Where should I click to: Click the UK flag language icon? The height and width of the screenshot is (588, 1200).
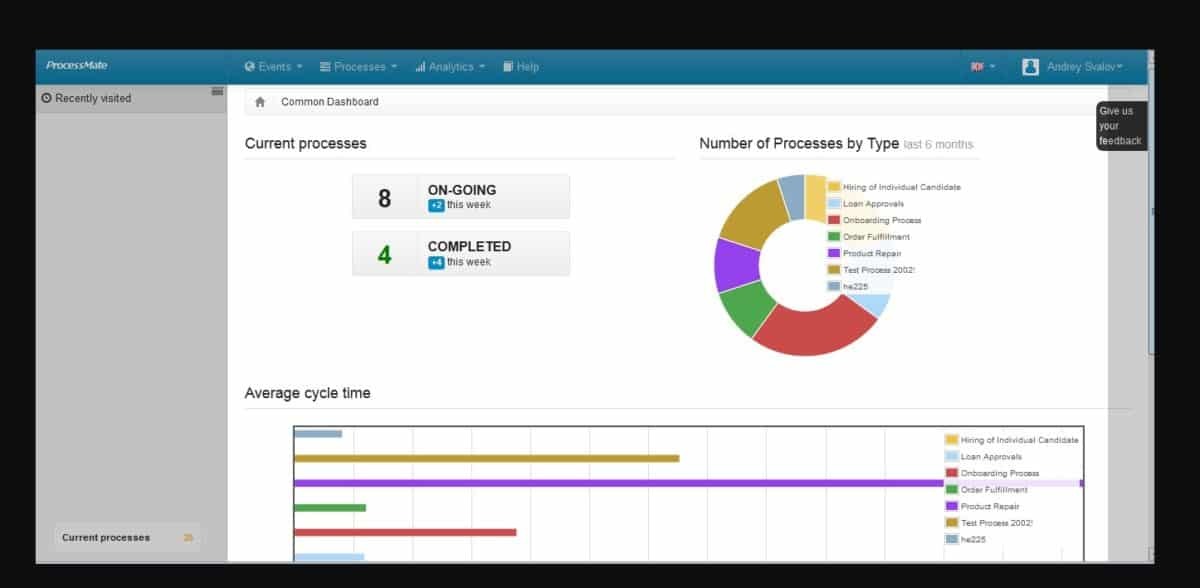[977, 67]
